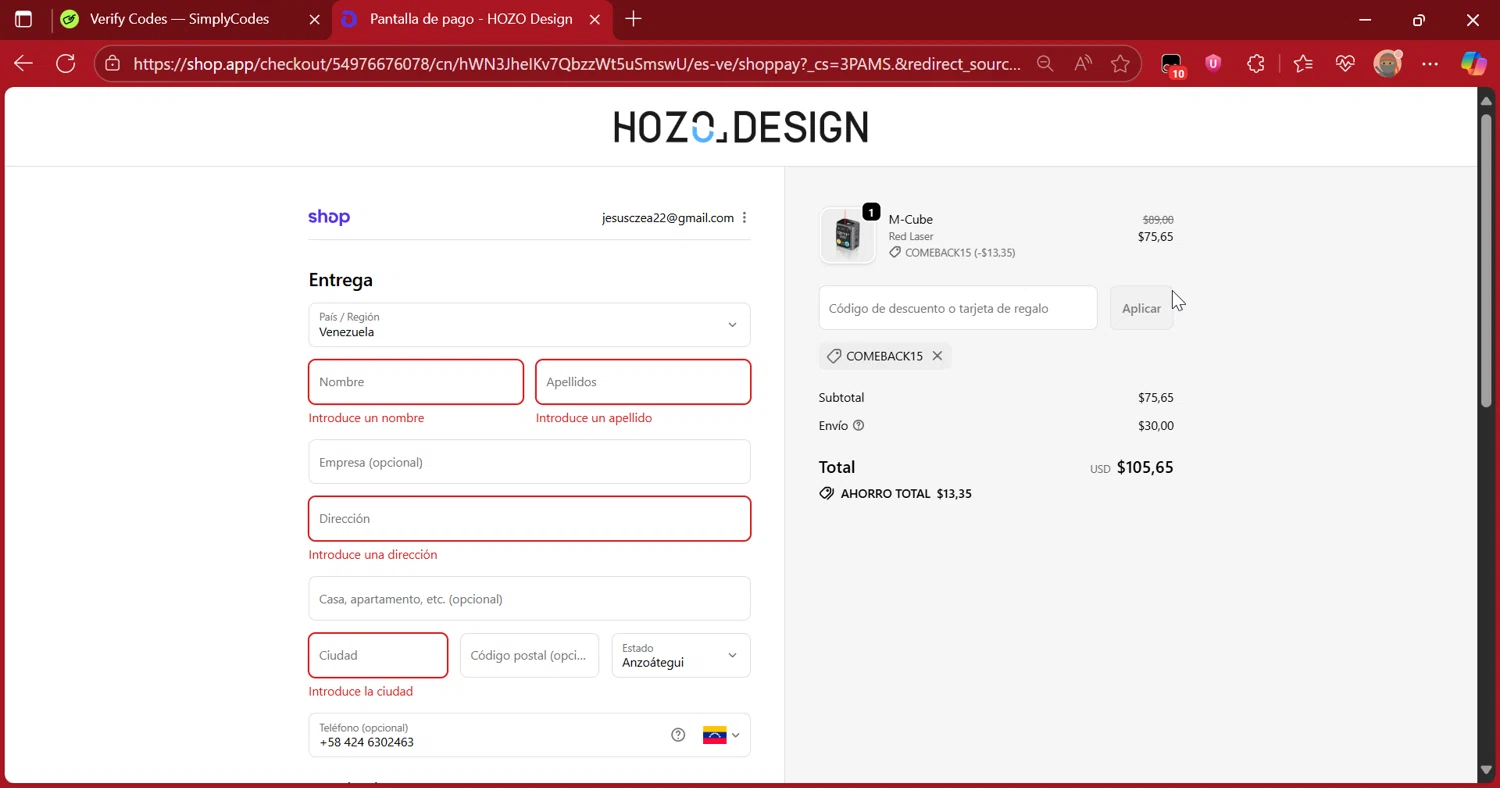Open the Favorites list icon
The image size is (1500, 788).
(1302, 64)
